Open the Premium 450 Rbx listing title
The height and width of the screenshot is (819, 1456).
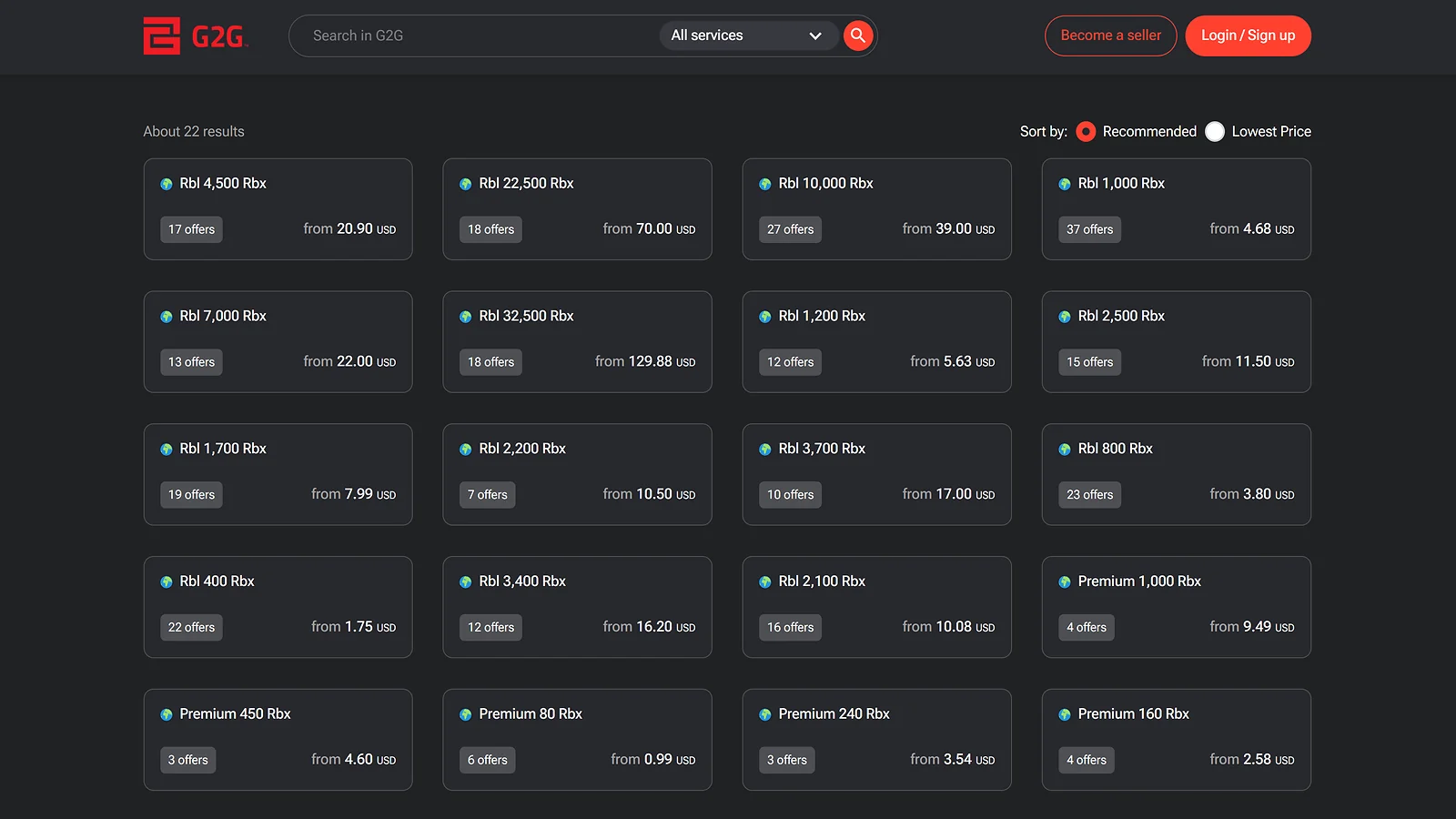coord(235,713)
